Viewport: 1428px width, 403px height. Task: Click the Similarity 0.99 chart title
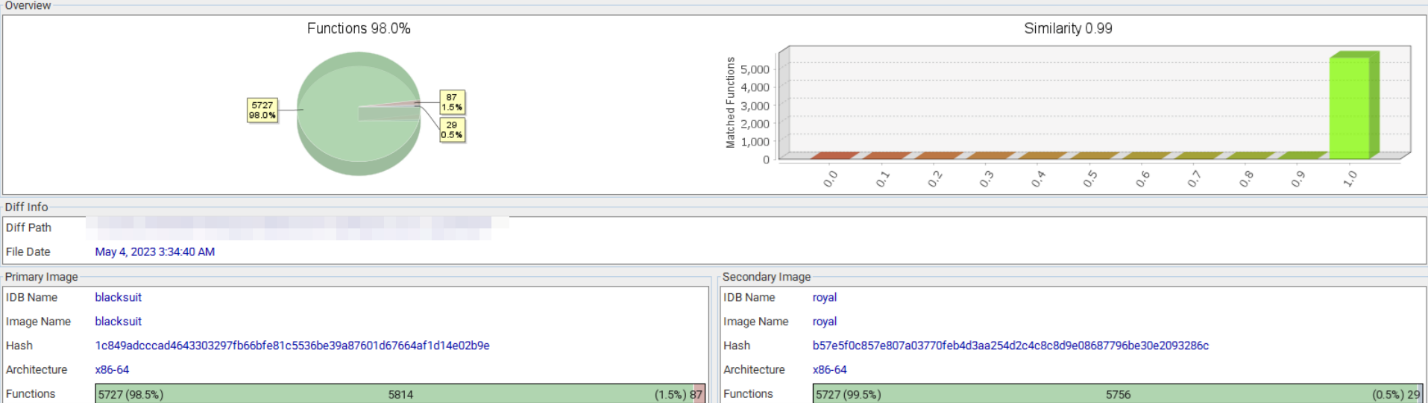1068,29
